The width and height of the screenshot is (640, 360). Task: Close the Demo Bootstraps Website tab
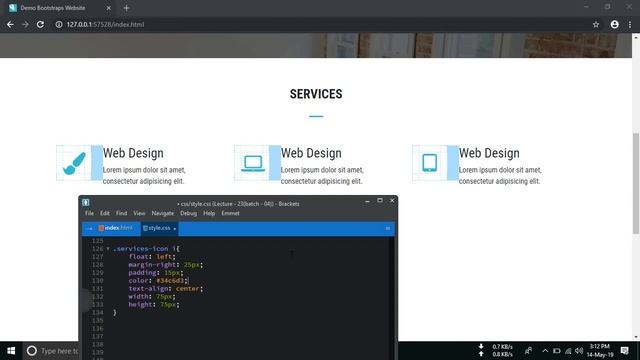(109, 8)
